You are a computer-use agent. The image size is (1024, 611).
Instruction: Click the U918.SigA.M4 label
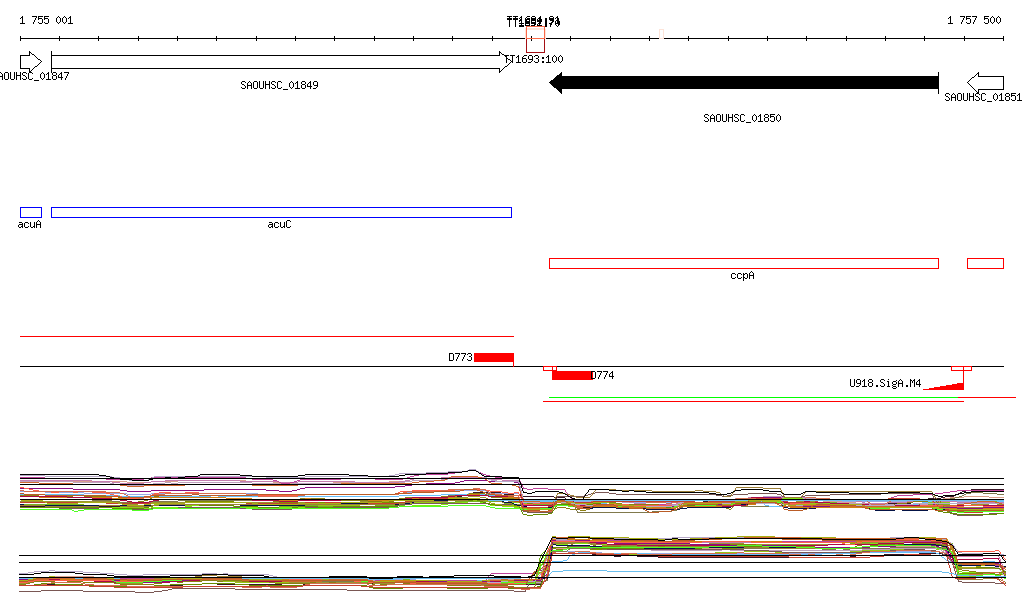[x=885, y=383]
